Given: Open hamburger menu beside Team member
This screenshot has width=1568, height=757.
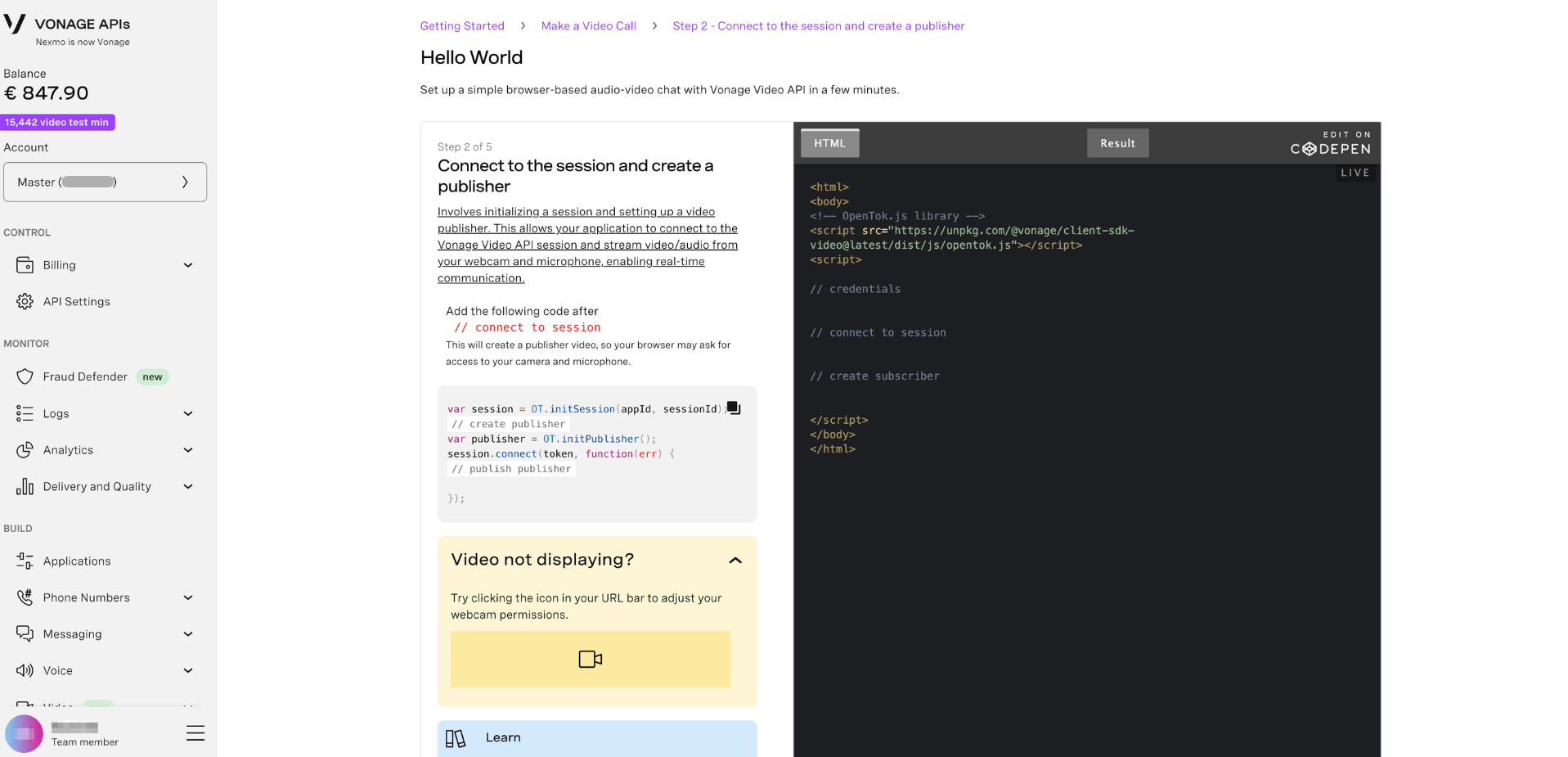Looking at the screenshot, I should click(x=195, y=732).
